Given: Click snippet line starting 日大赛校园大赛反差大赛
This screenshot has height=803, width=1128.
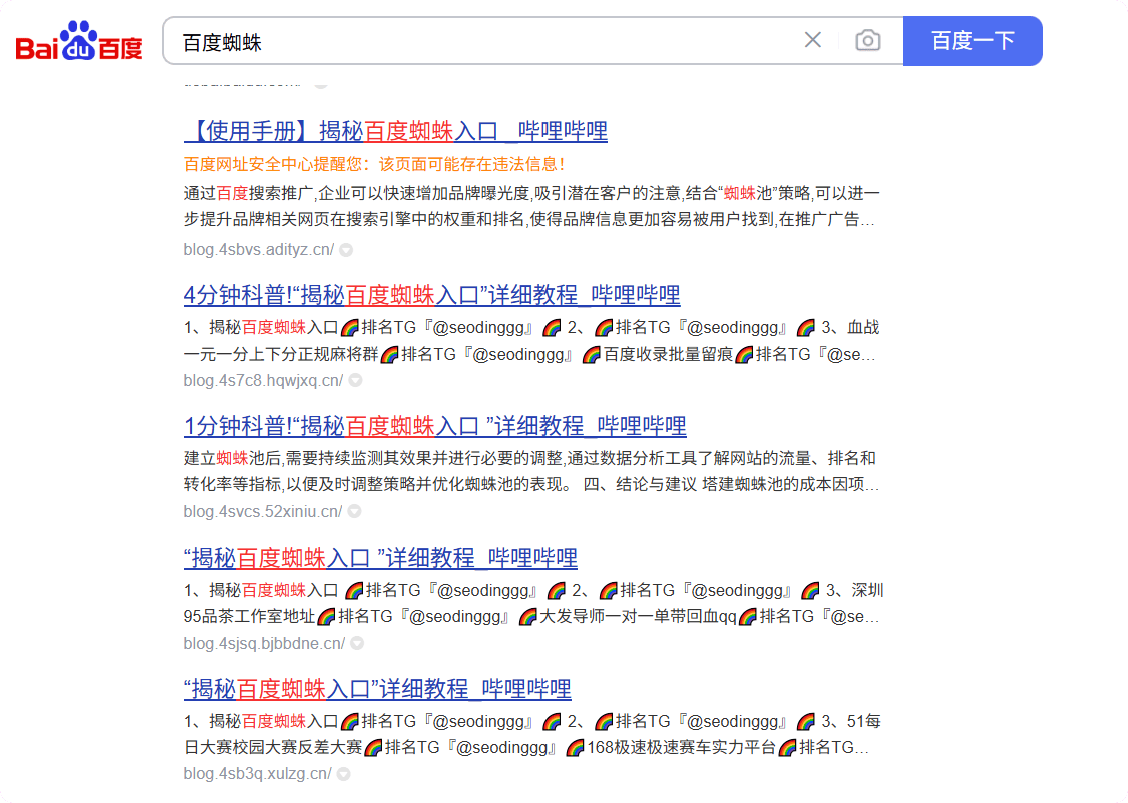Looking at the screenshot, I should click(x=526, y=748).
